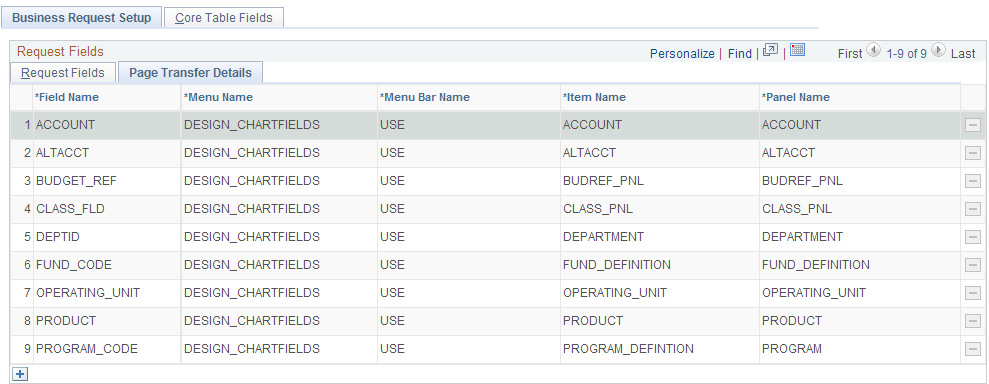Viewport: 989px width, 384px height.
Task: Click CLASS_FLD field name cell
Action: [70, 209]
